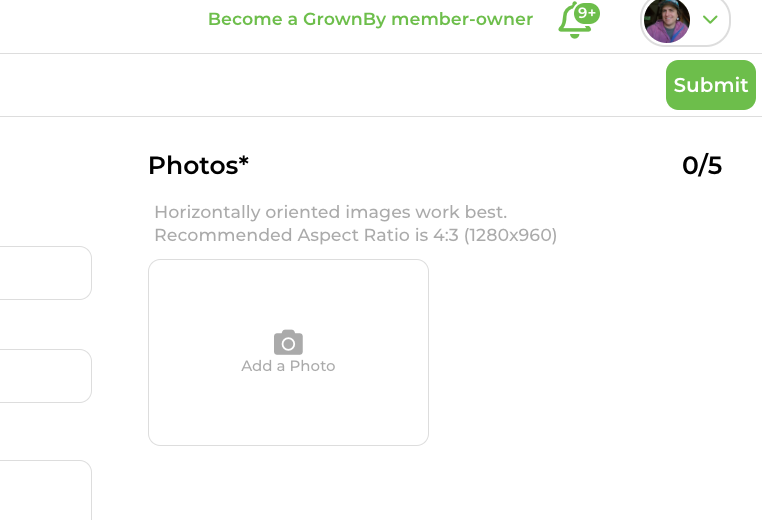The height and width of the screenshot is (520, 762).
Task: Click the rounded account pill beside avatar
Action: click(685, 20)
